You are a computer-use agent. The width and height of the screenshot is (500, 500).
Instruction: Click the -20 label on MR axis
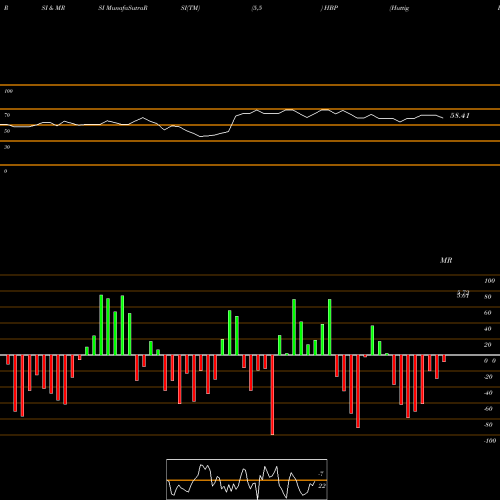coord(488,377)
